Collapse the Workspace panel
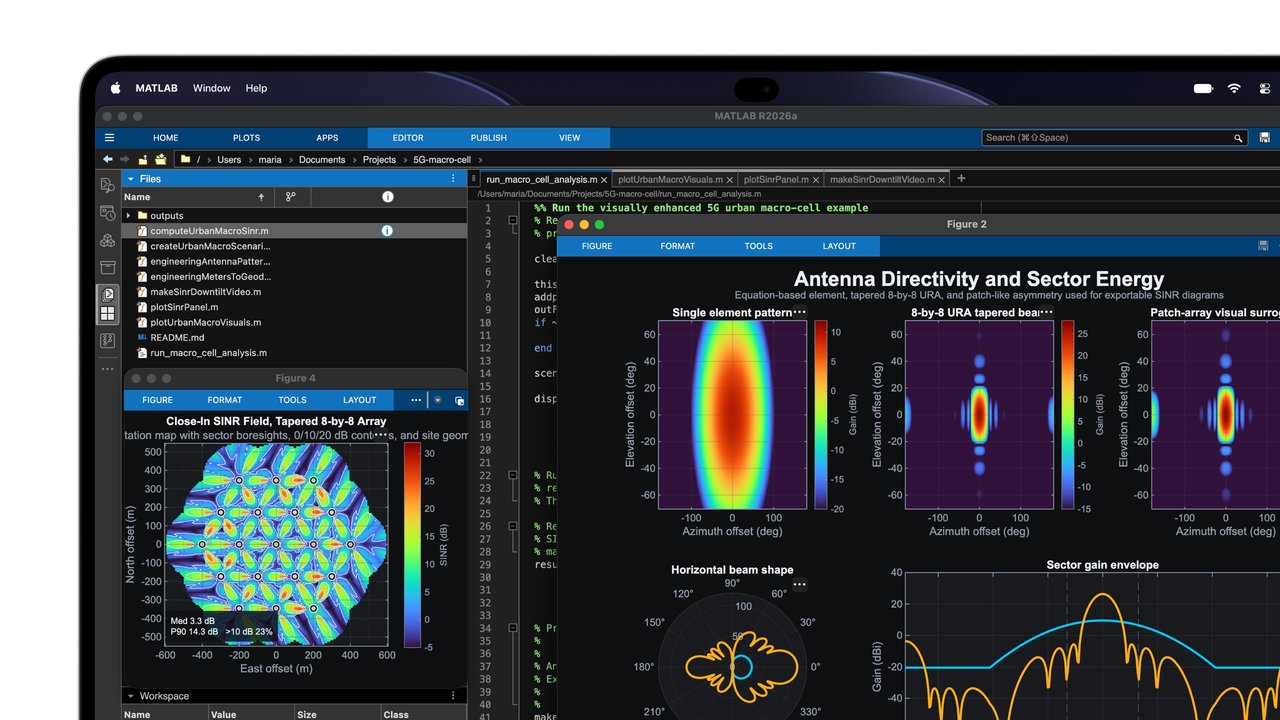 pos(130,696)
